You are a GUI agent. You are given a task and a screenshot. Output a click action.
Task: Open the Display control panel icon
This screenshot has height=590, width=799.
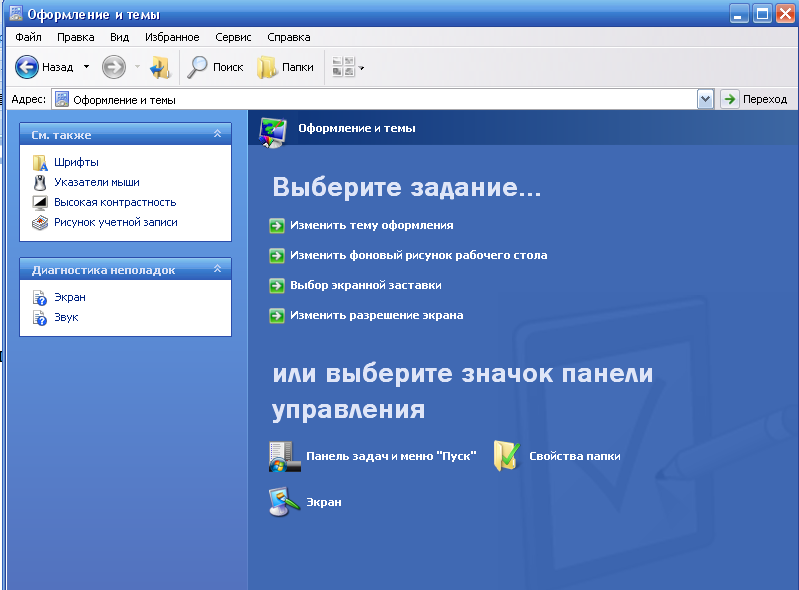coord(284,502)
